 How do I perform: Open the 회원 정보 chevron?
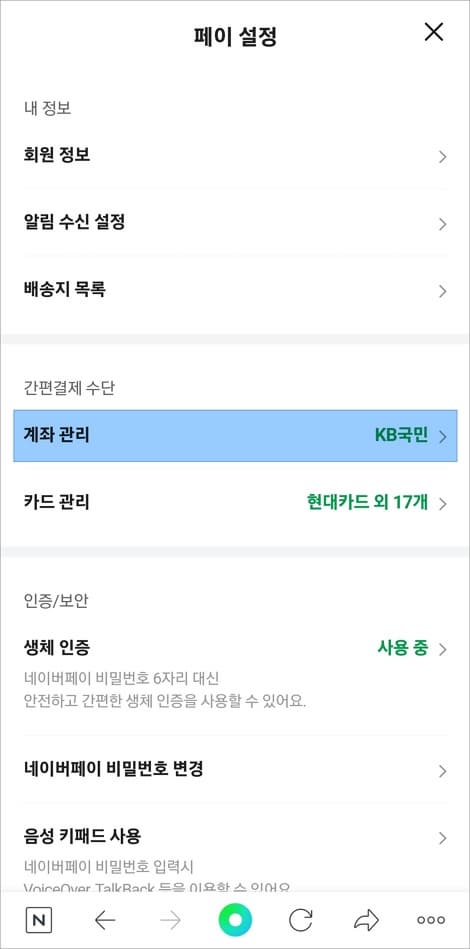[443, 157]
